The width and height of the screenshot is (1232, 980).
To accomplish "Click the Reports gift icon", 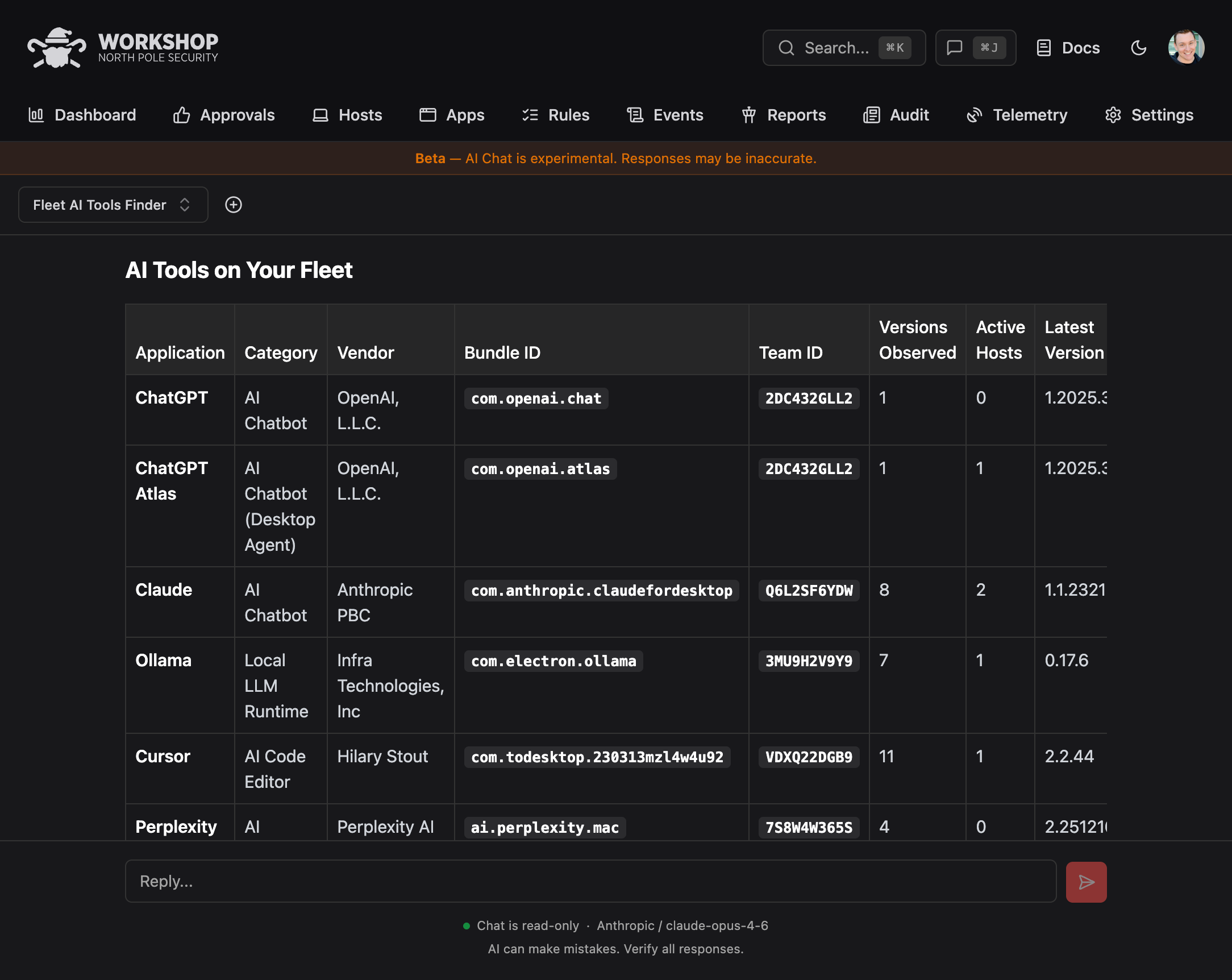I will coord(748,115).
